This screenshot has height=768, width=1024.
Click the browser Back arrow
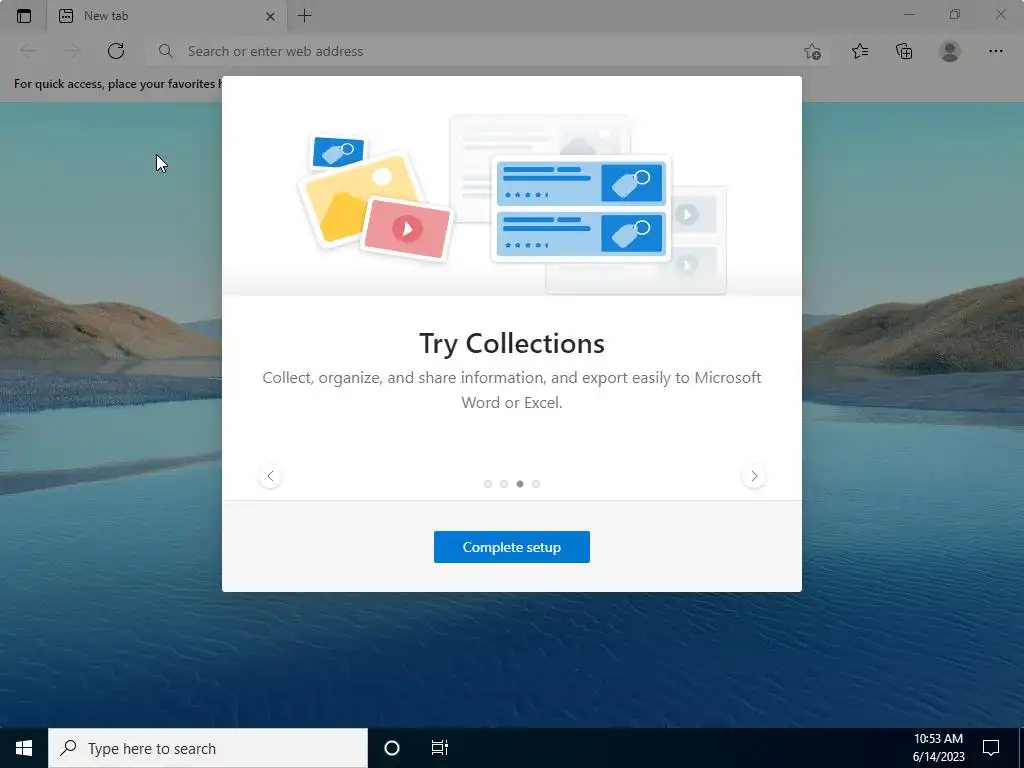click(x=28, y=51)
